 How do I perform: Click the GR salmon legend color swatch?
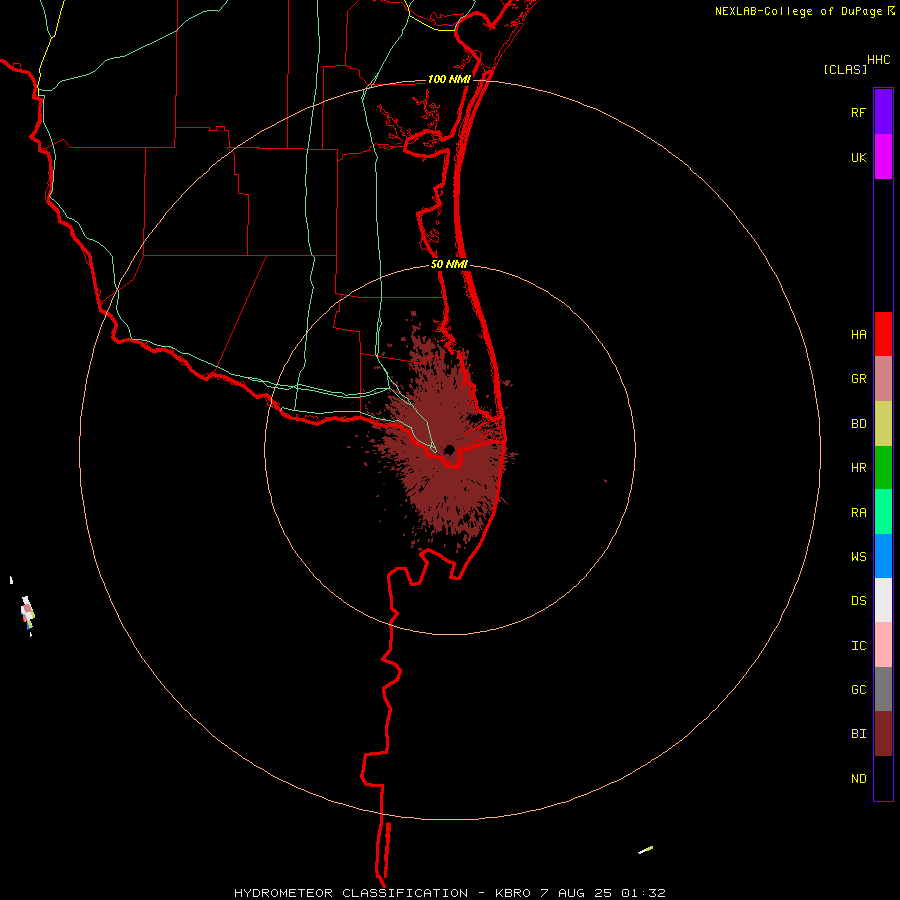(883, 378)
